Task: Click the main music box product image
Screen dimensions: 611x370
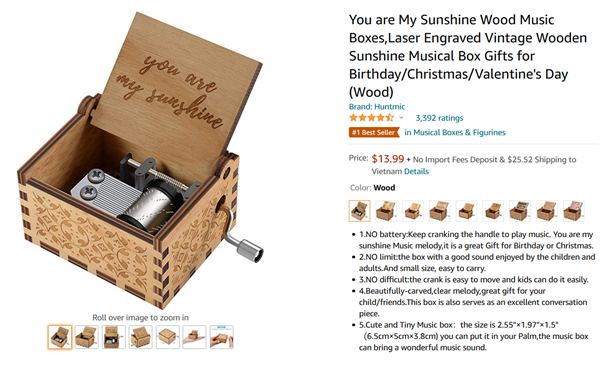Action: pos(141,160)
